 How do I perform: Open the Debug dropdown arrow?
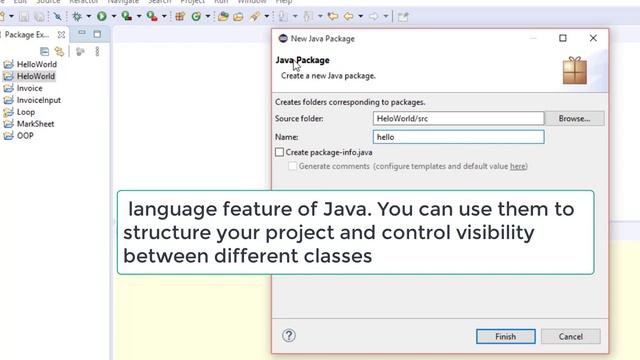coord(89,16)
